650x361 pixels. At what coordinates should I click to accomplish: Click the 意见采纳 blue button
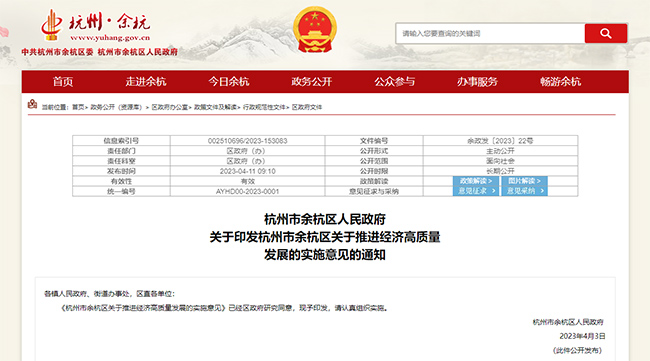pyautogui.click(x=524, y=191)
